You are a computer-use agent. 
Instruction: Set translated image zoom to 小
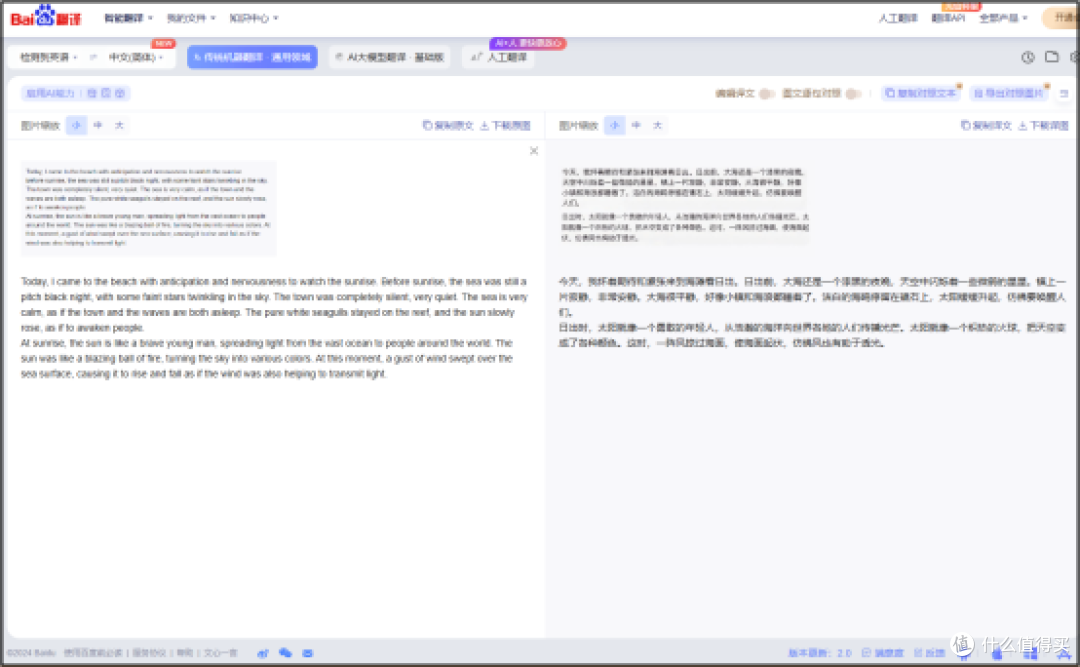tap(614, 125)
